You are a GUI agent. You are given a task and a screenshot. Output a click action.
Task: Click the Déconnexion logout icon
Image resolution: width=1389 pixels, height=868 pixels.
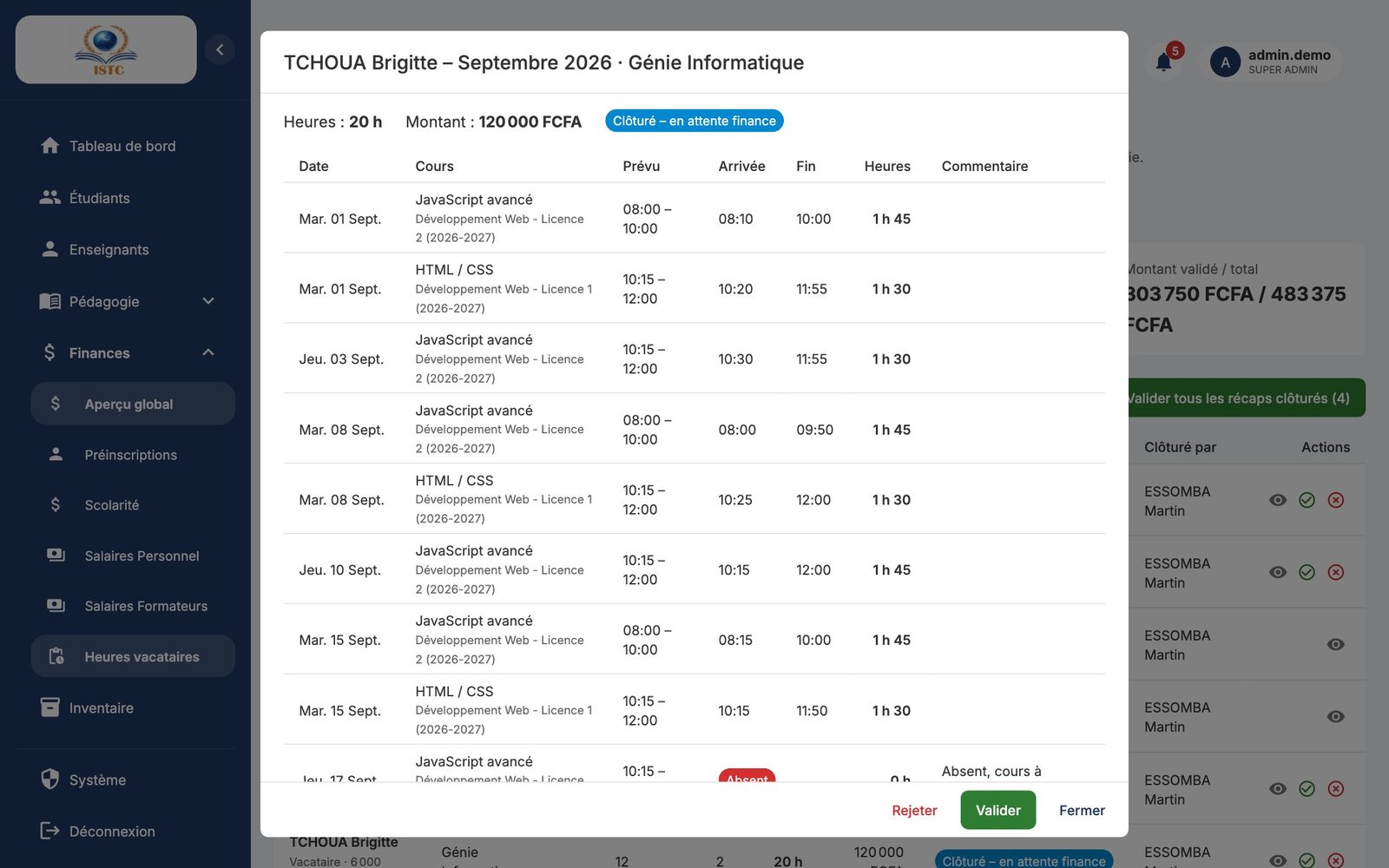(50, 831)
